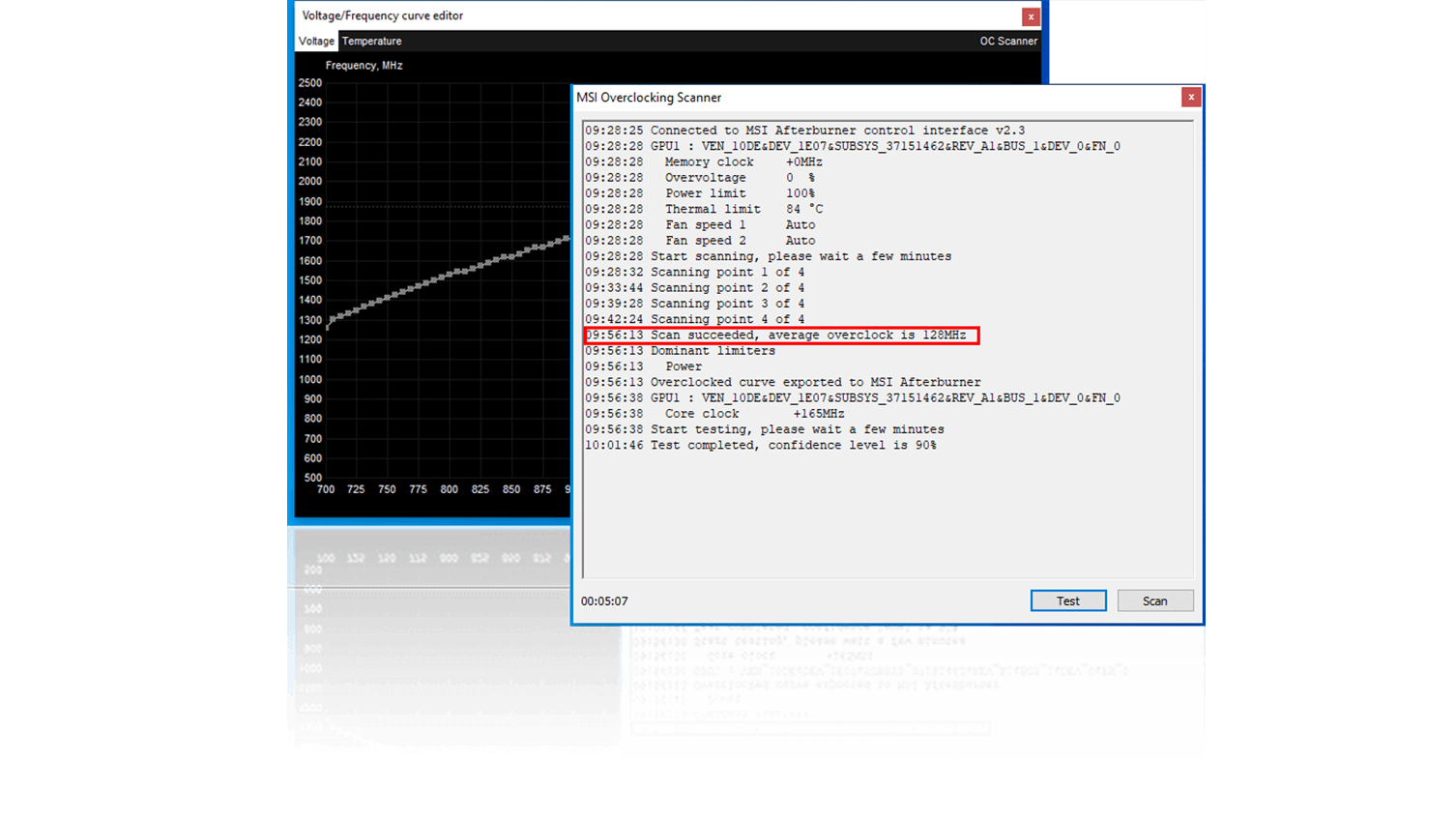Click the dotted line at 1900 MHz

click(x=445, y=206)
